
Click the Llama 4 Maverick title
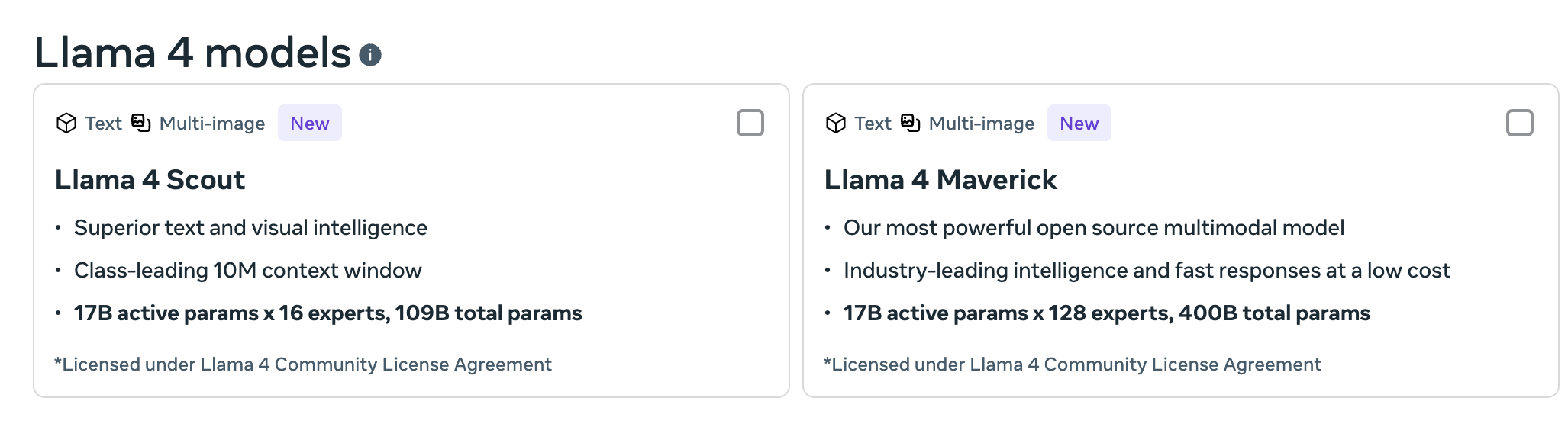coord(940,180)
